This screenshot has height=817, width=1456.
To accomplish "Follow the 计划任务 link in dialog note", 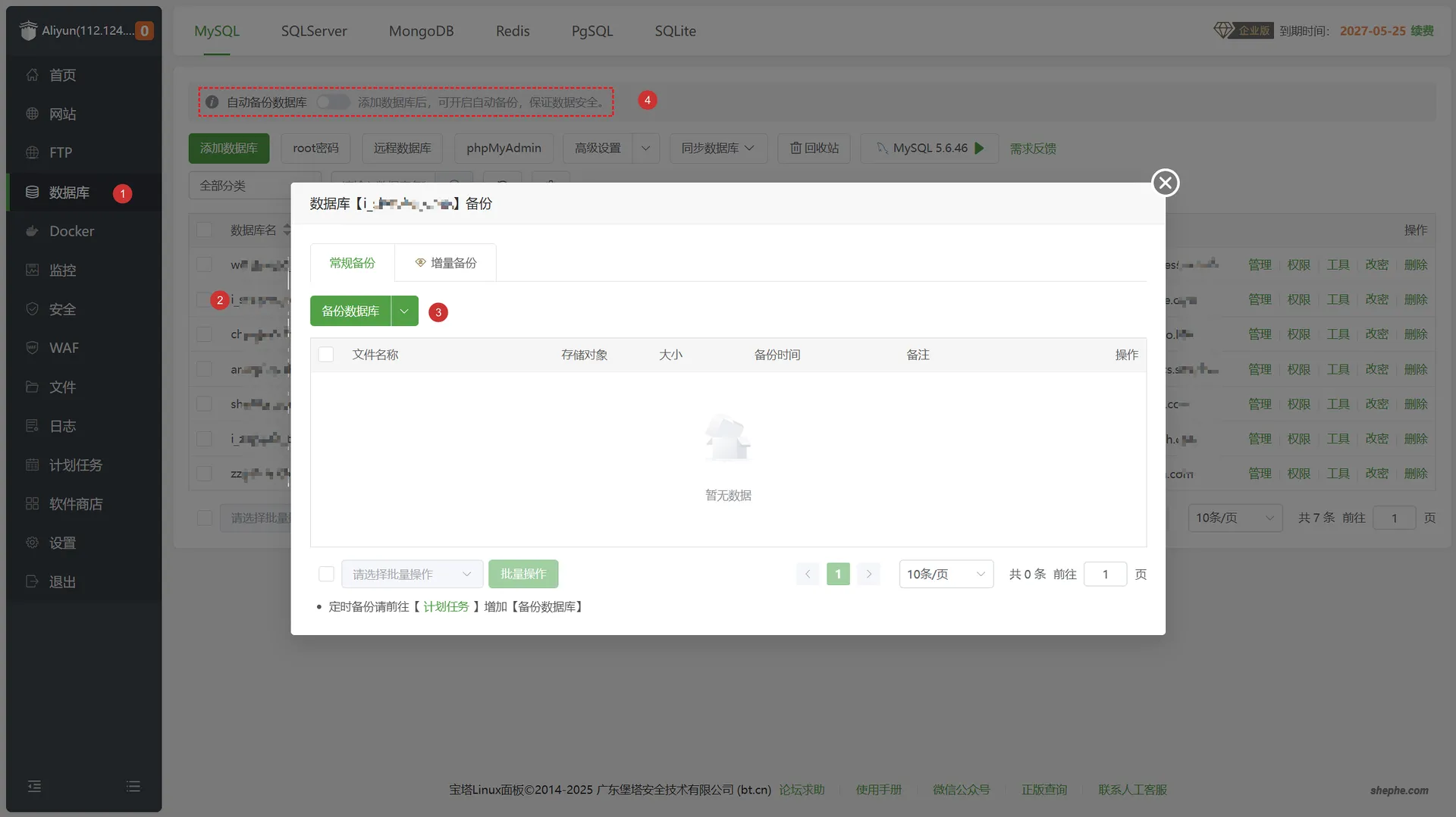I will pos(446,607).
